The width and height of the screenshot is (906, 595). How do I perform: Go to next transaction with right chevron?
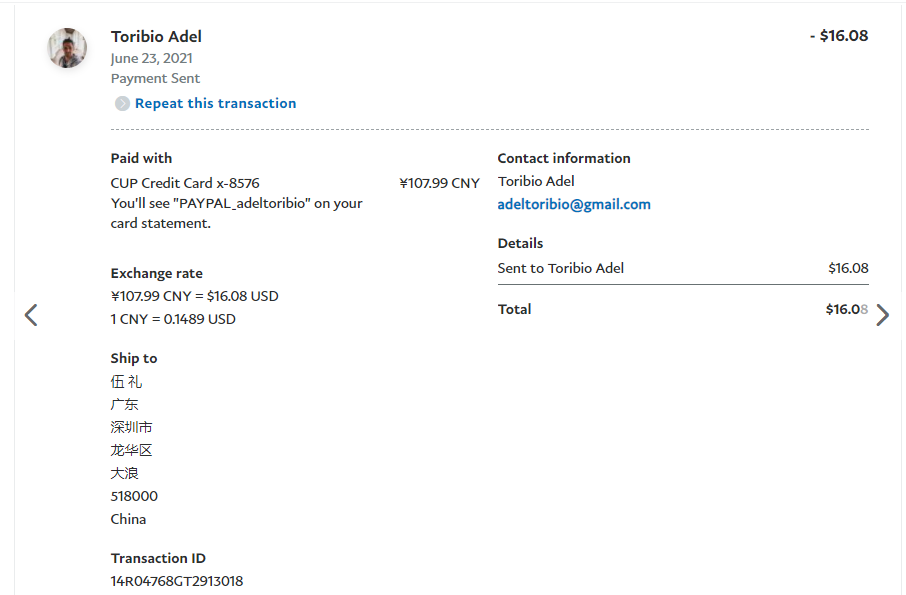pos(882,315)
